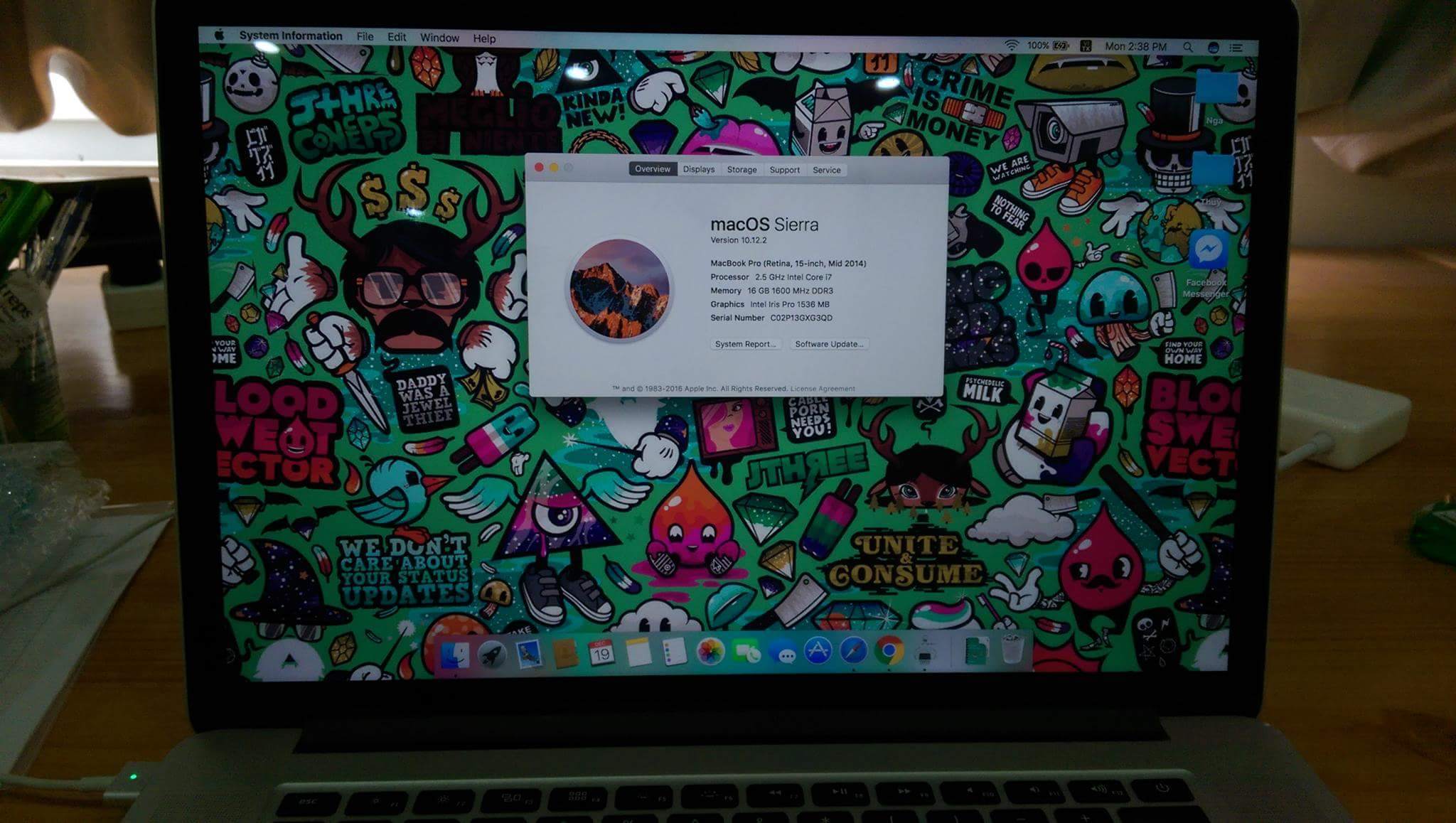
Task: Close the About This Mac window
Action: (539, 167)
